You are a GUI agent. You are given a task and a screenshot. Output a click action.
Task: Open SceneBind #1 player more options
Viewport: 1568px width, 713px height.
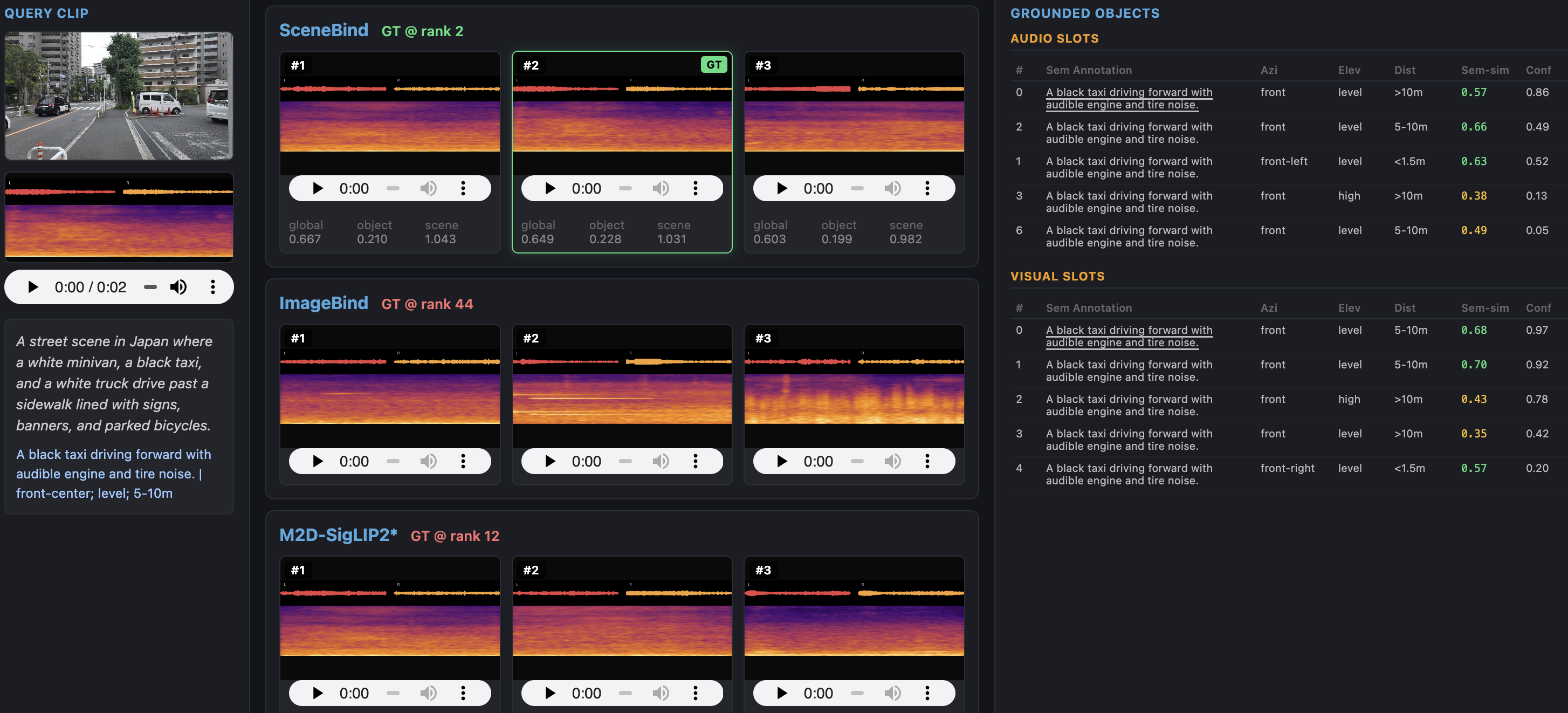[x=463, y=188]
